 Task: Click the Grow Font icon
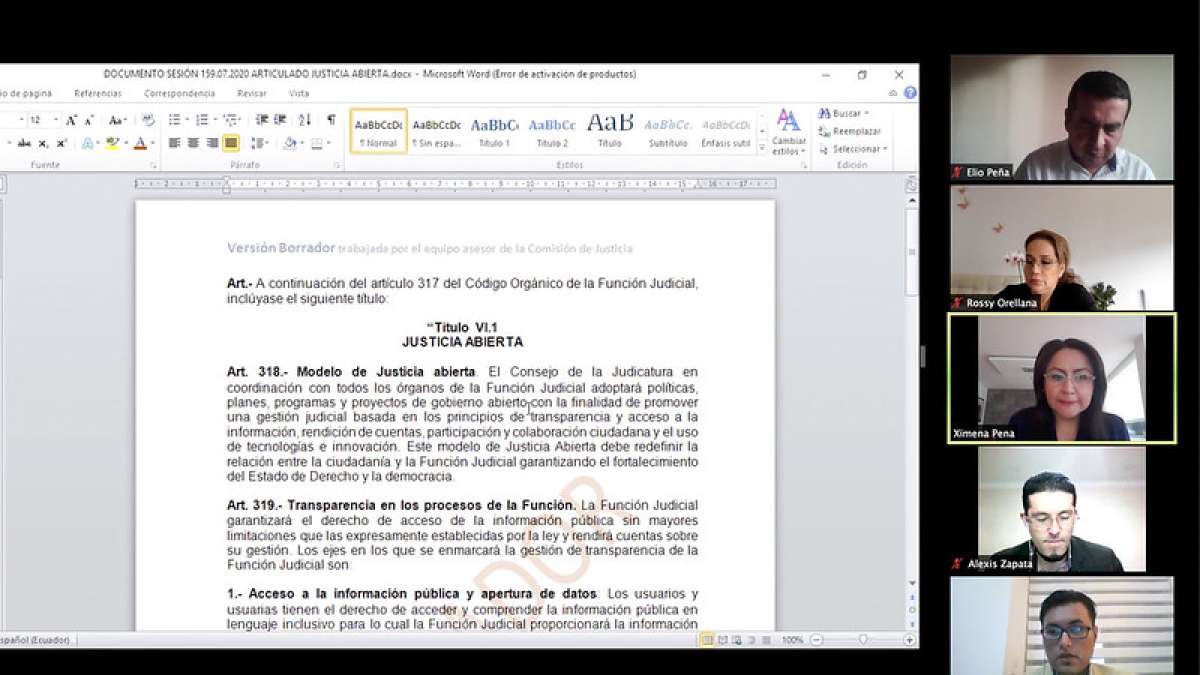71,120
